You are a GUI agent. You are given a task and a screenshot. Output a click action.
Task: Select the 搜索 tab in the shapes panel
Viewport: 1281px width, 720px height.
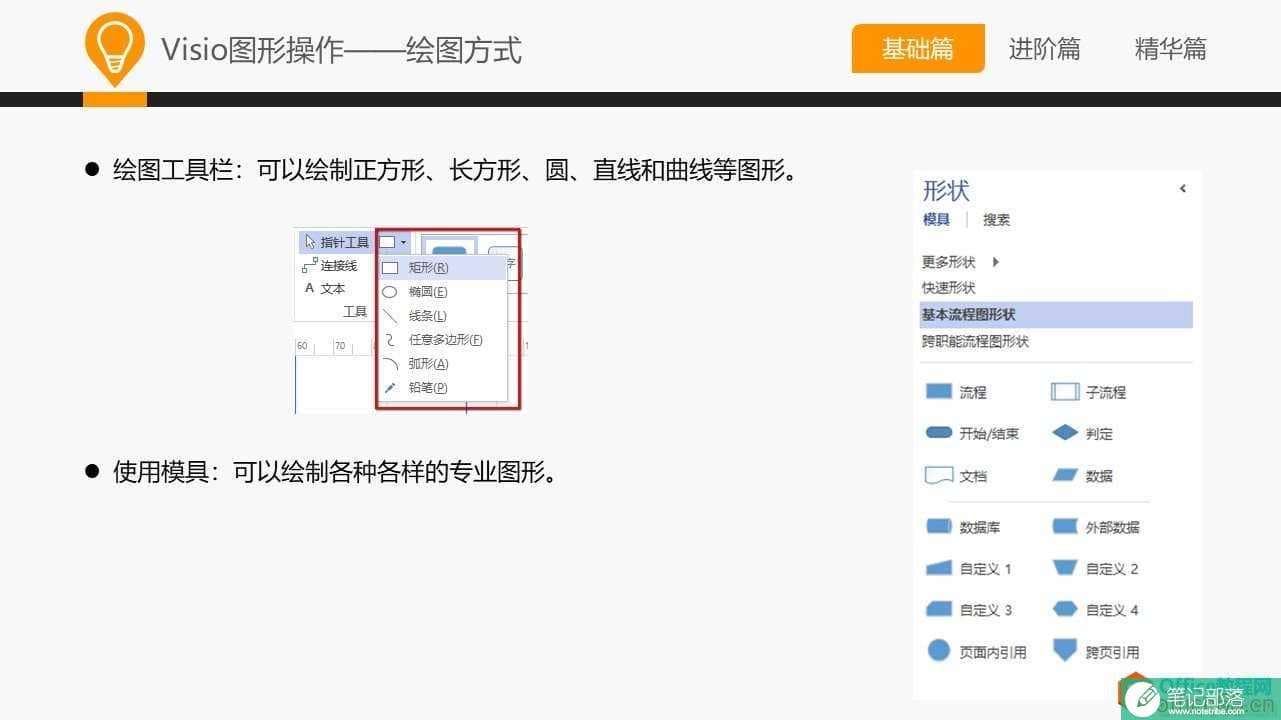(996, 220)
